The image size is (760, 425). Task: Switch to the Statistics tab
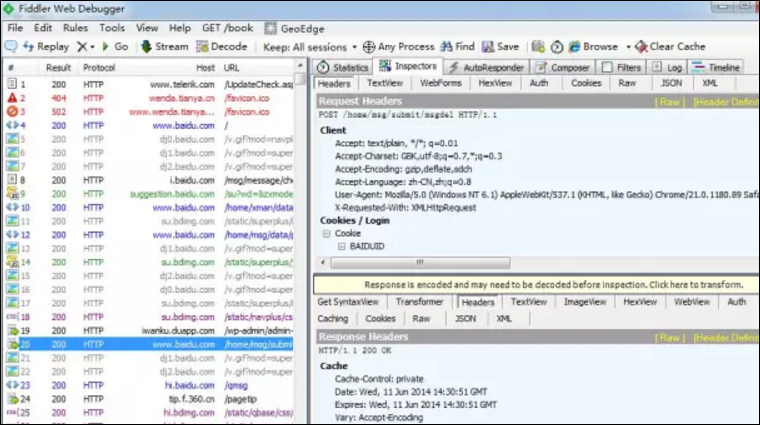[343, 67]
